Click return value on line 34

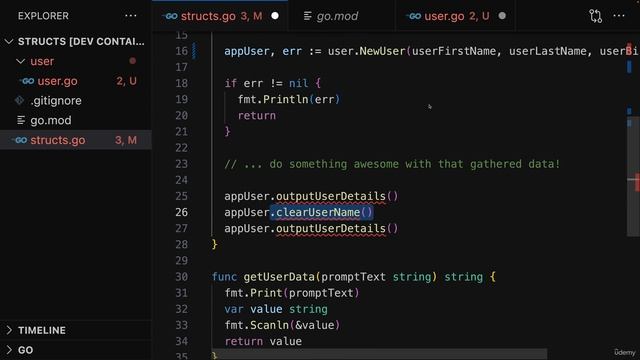tap(263, 341)
